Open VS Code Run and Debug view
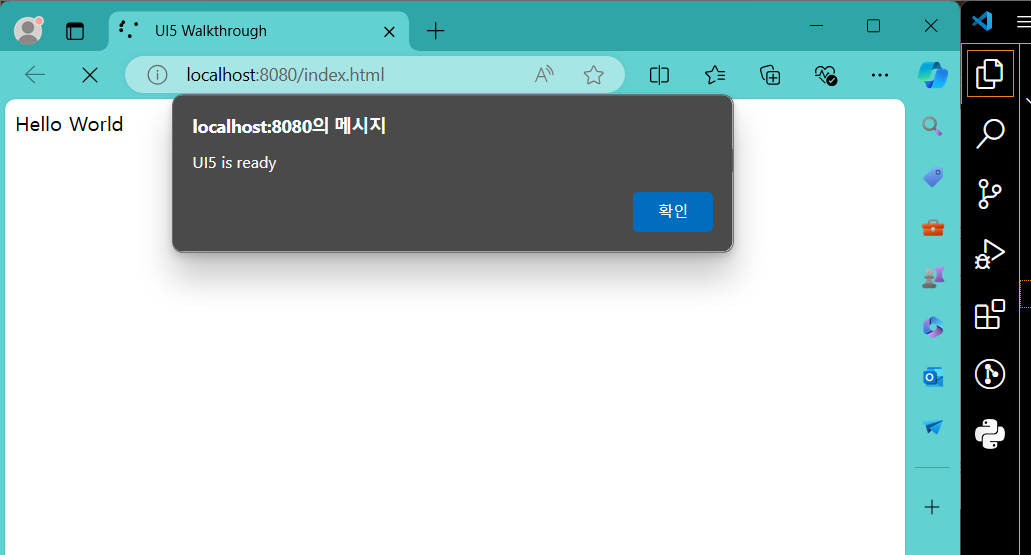 coord(990,254)
